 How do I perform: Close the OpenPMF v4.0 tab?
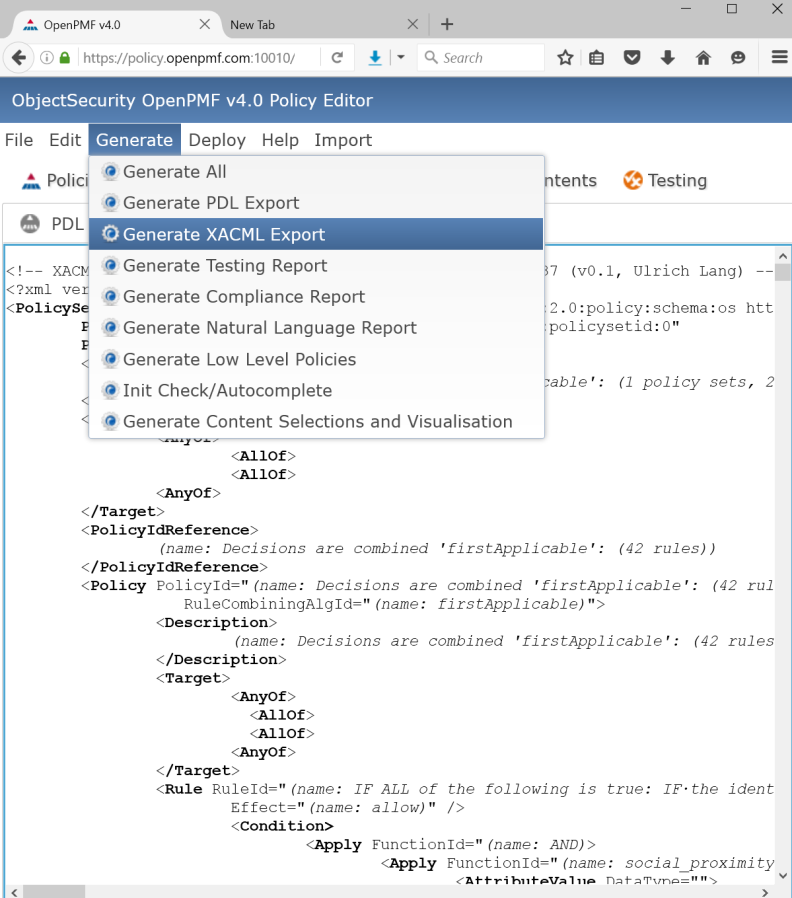click(x=204, y=24)
